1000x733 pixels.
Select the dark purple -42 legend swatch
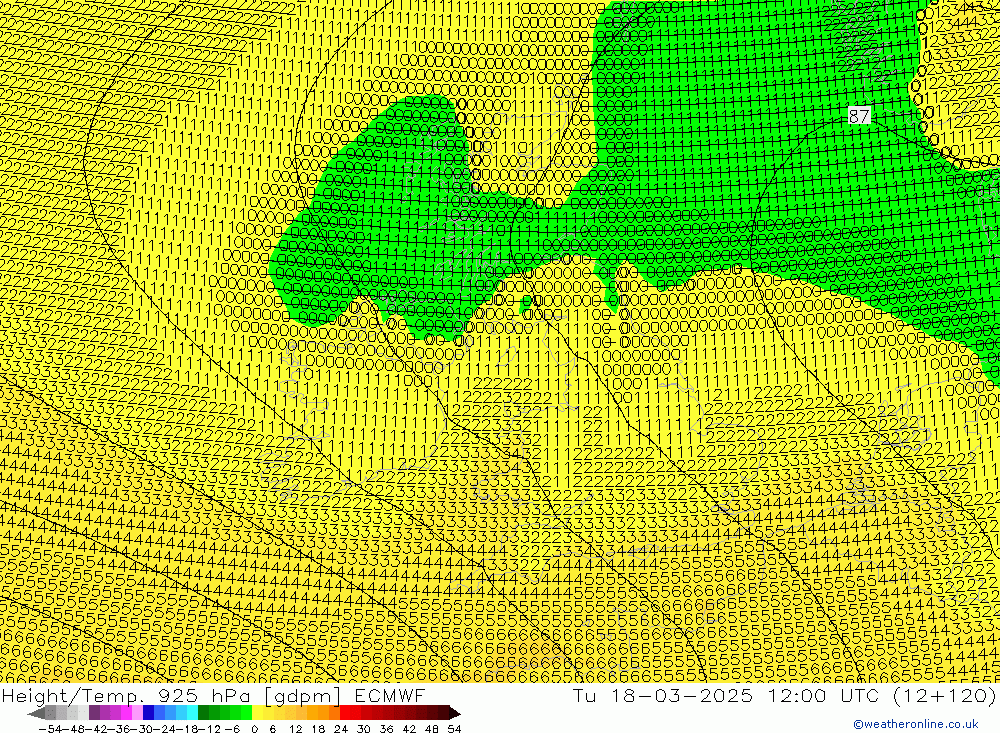[x=94, y=713]
